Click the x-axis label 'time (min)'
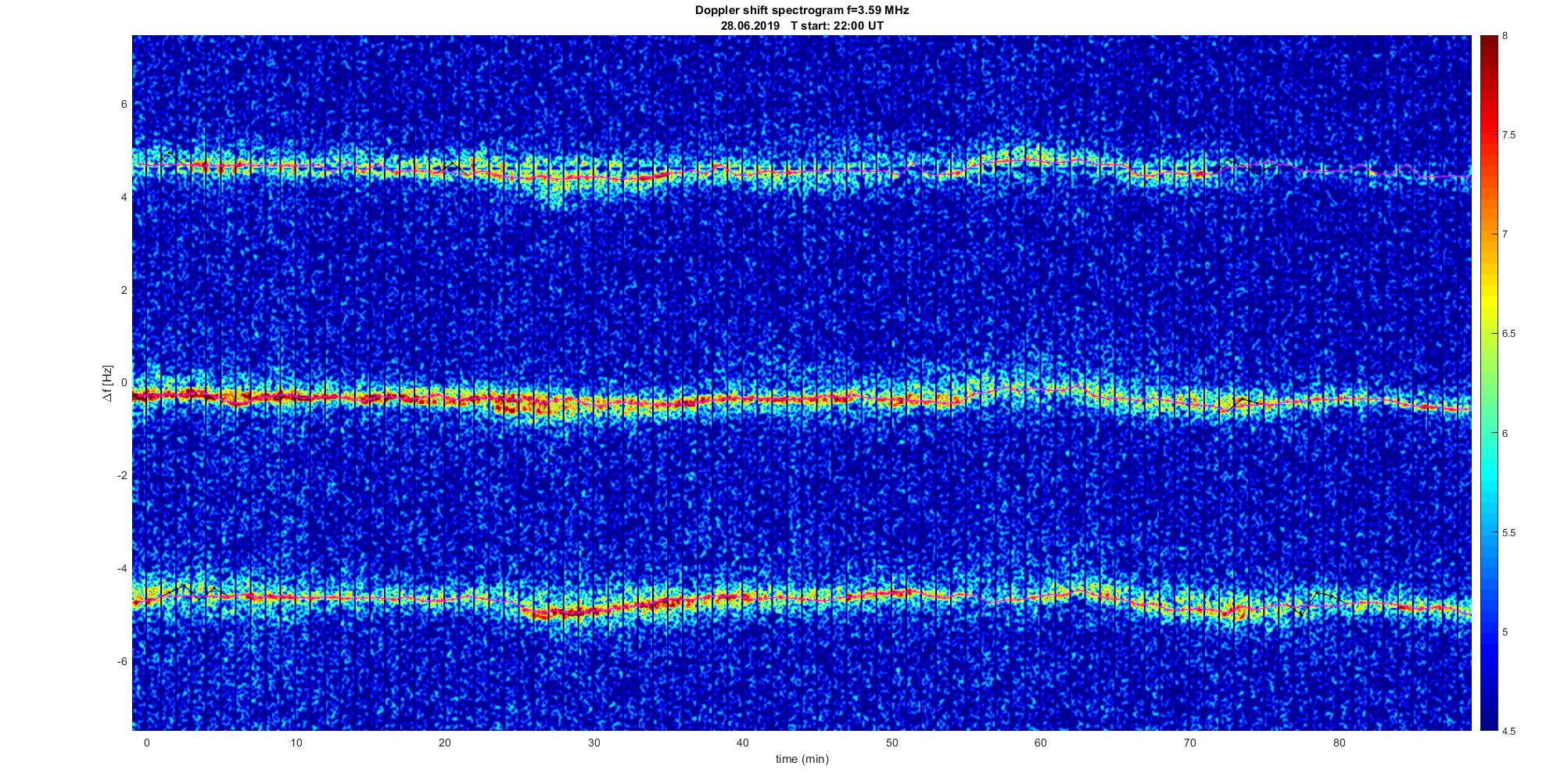 [802, 759]
